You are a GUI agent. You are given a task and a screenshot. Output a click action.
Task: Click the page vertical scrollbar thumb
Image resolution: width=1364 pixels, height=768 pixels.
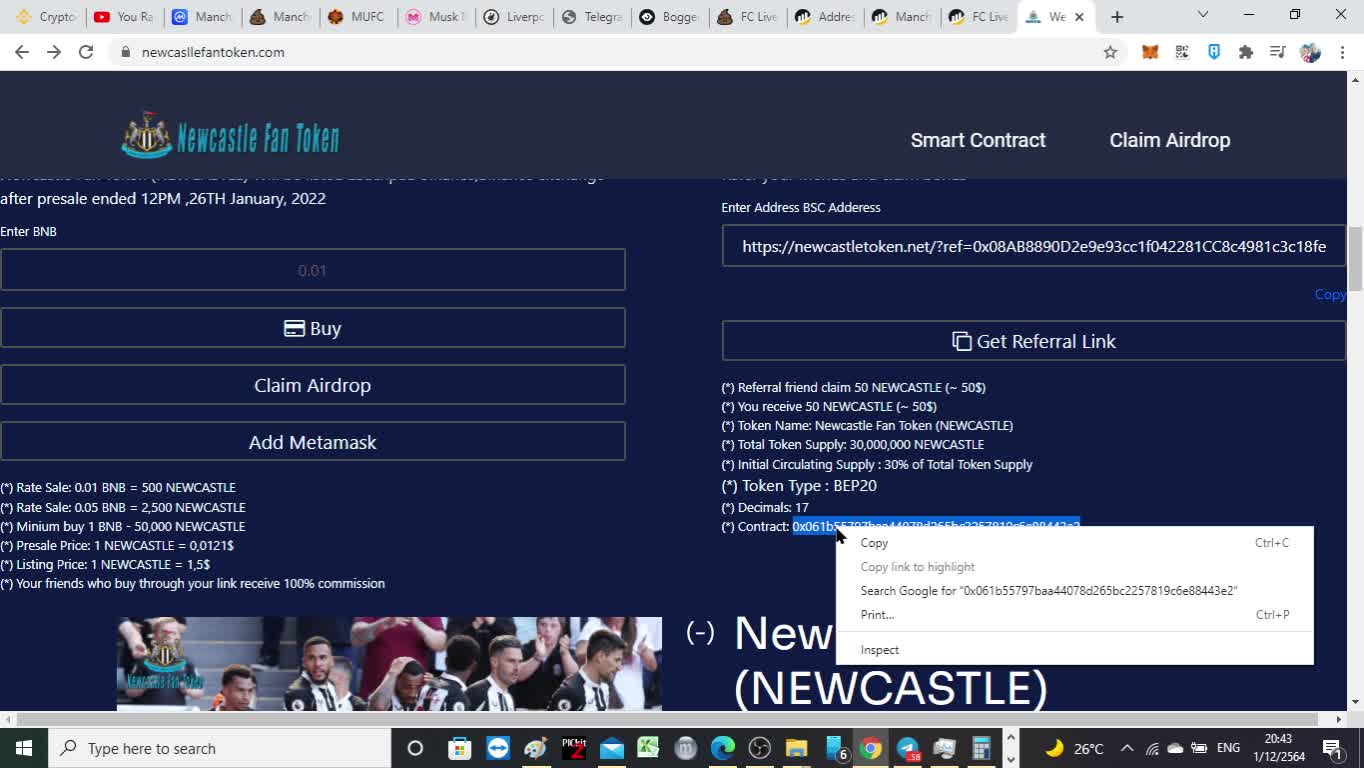(x=1355, y=259)
